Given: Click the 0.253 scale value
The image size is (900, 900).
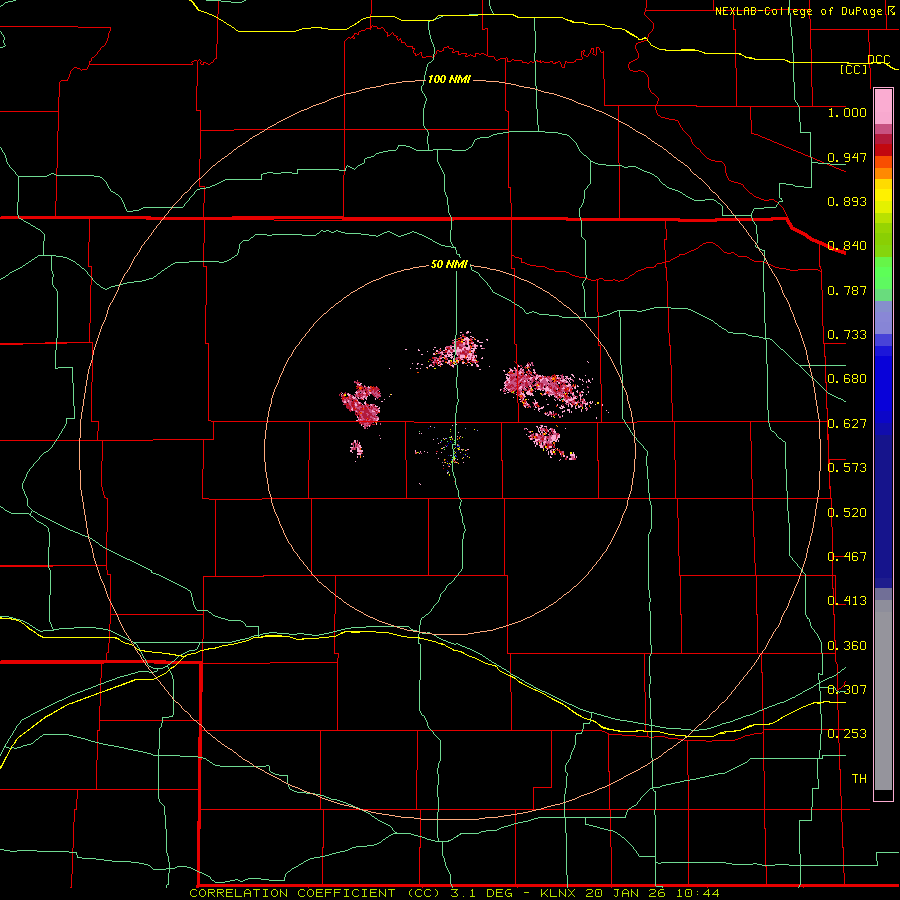Looking at the screenshot, I should (x=847, y=734).
